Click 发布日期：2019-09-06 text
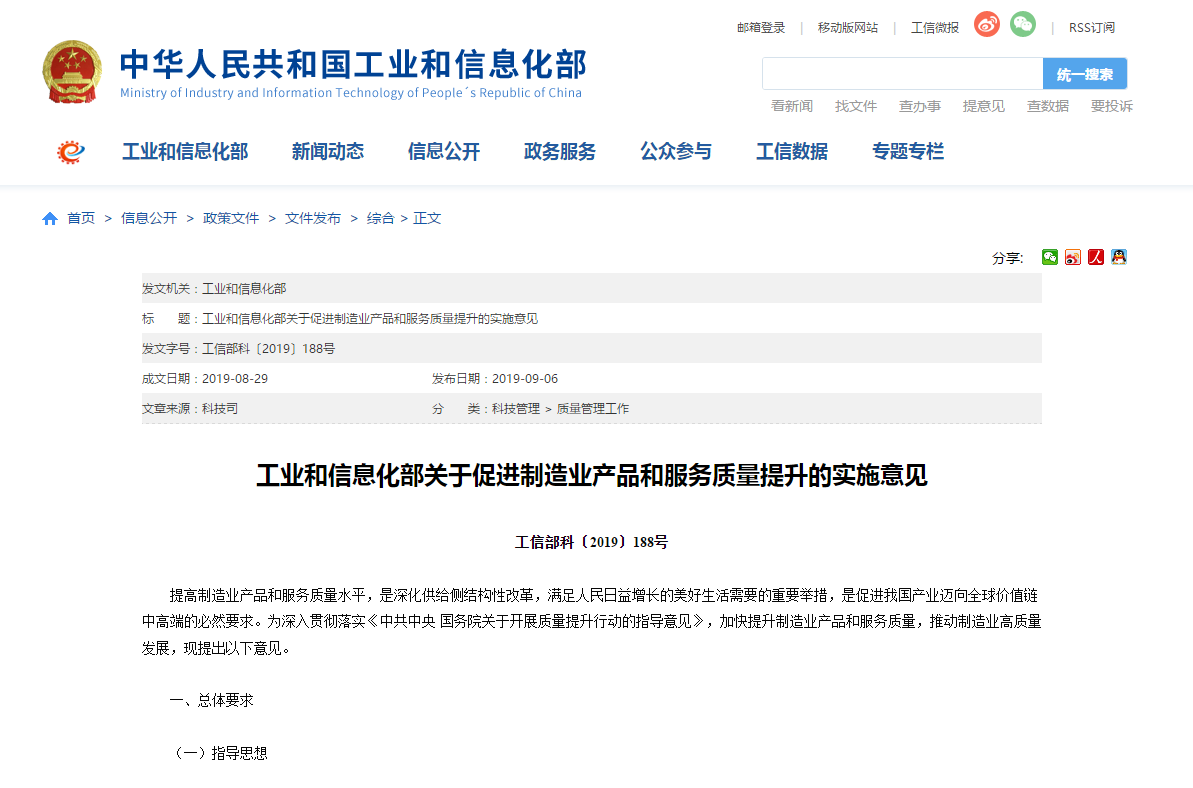 495,379
